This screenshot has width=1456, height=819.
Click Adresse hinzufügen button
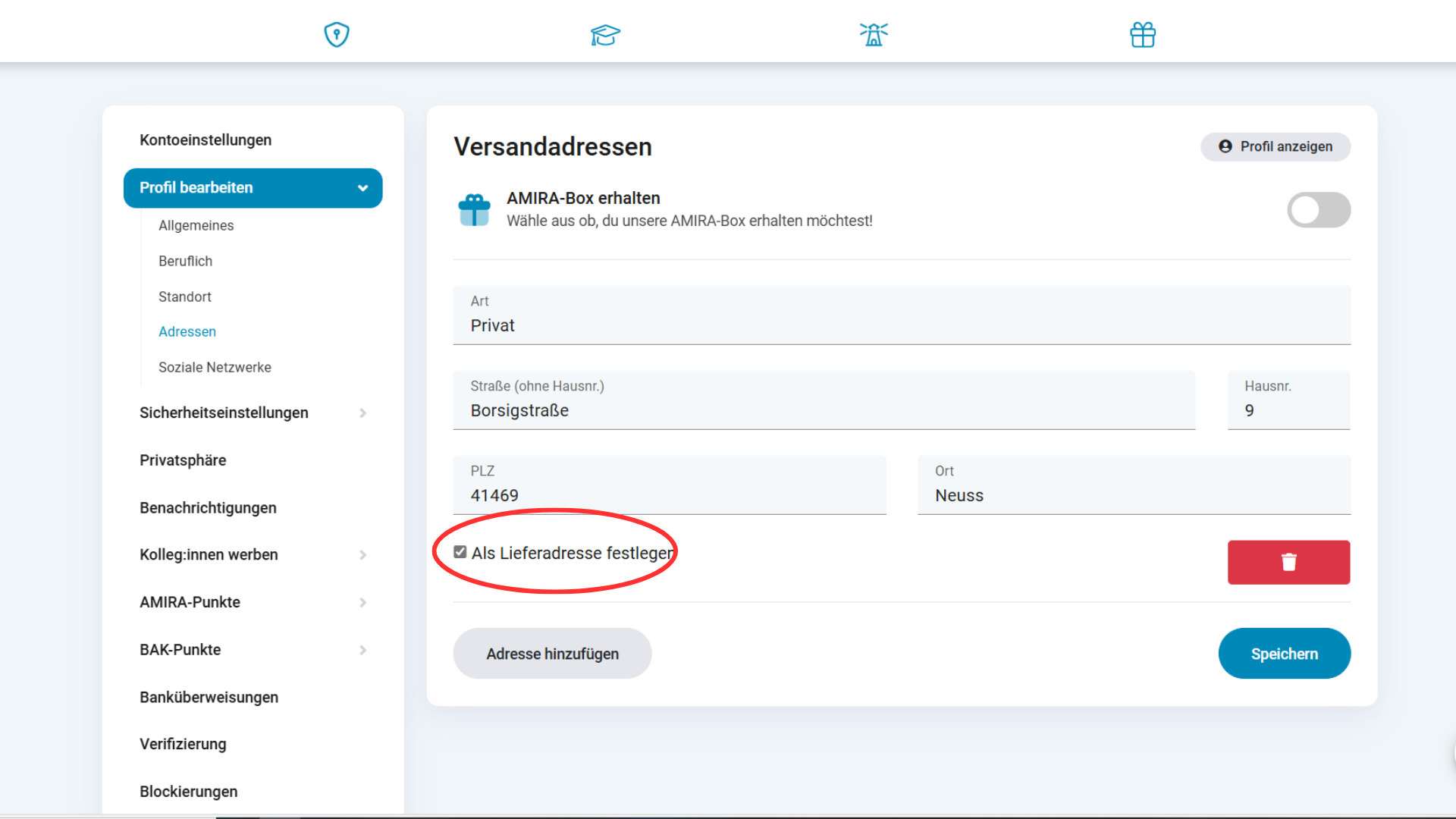tap(552, 654)
